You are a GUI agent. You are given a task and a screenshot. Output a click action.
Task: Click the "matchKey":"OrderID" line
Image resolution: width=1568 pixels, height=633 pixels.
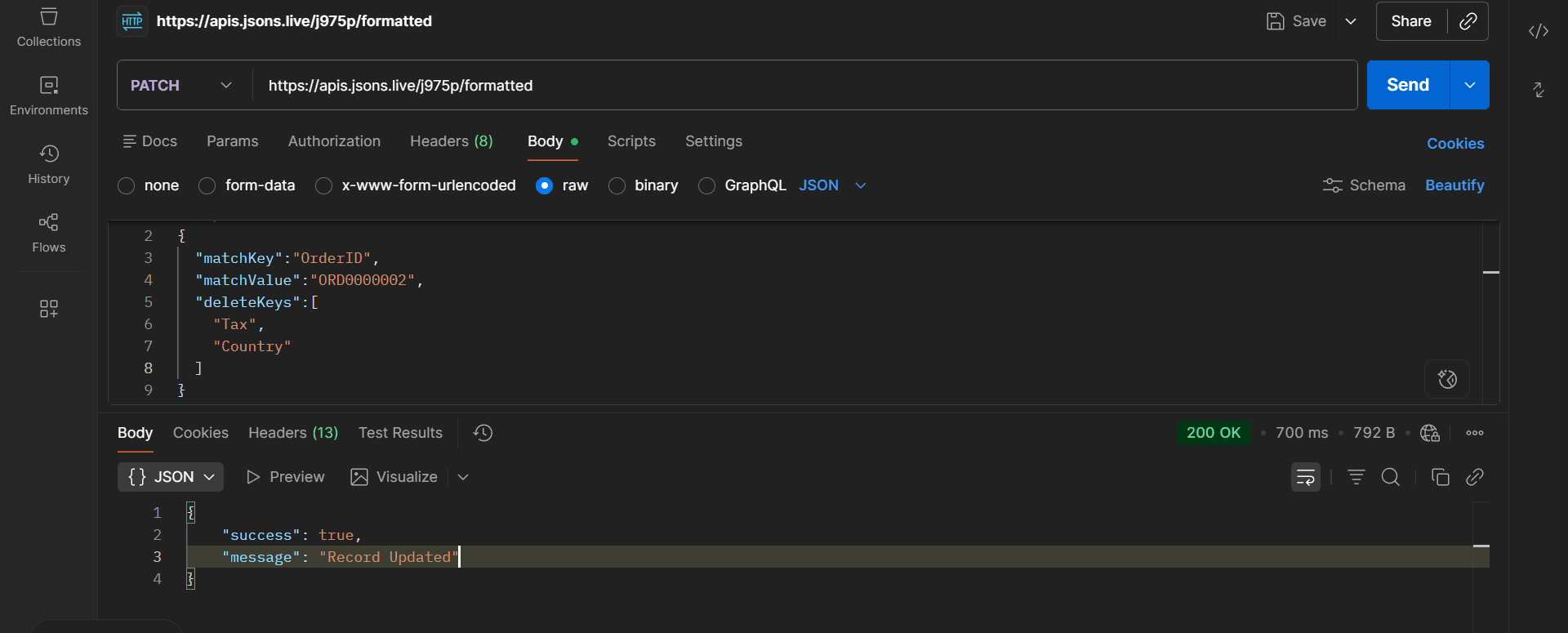click(x=287, y=258)
